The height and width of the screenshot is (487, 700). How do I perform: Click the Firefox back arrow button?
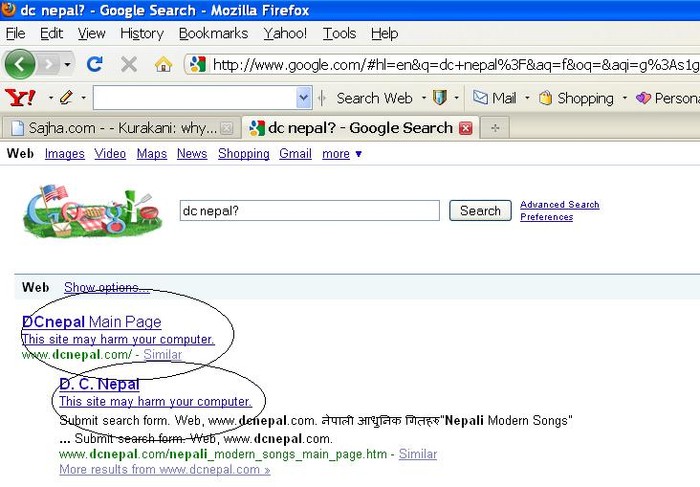pyautogui.click(x=20, y=64)
